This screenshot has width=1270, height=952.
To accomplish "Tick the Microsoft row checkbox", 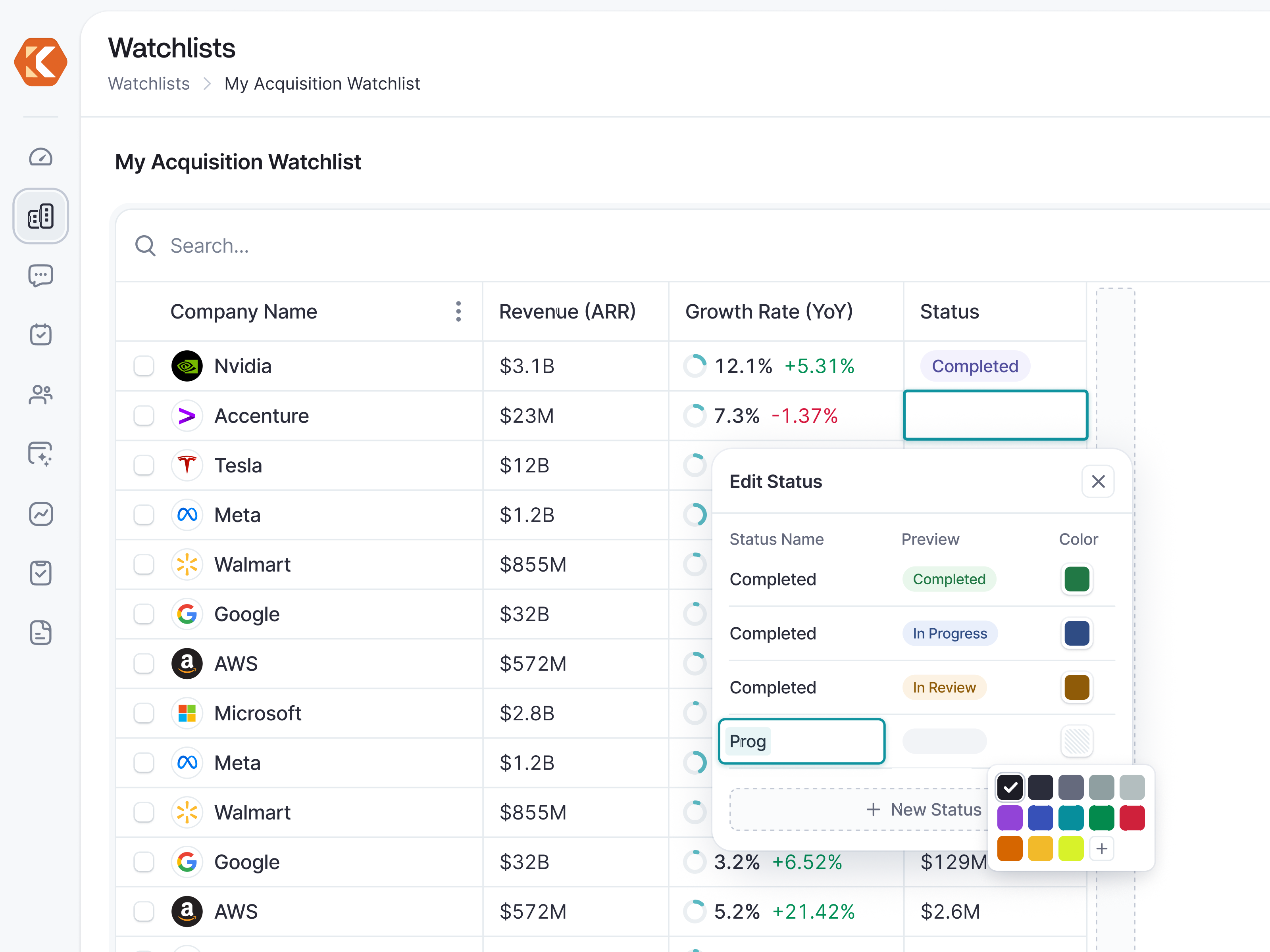I will pyautogui.click(x=144, y=713).
